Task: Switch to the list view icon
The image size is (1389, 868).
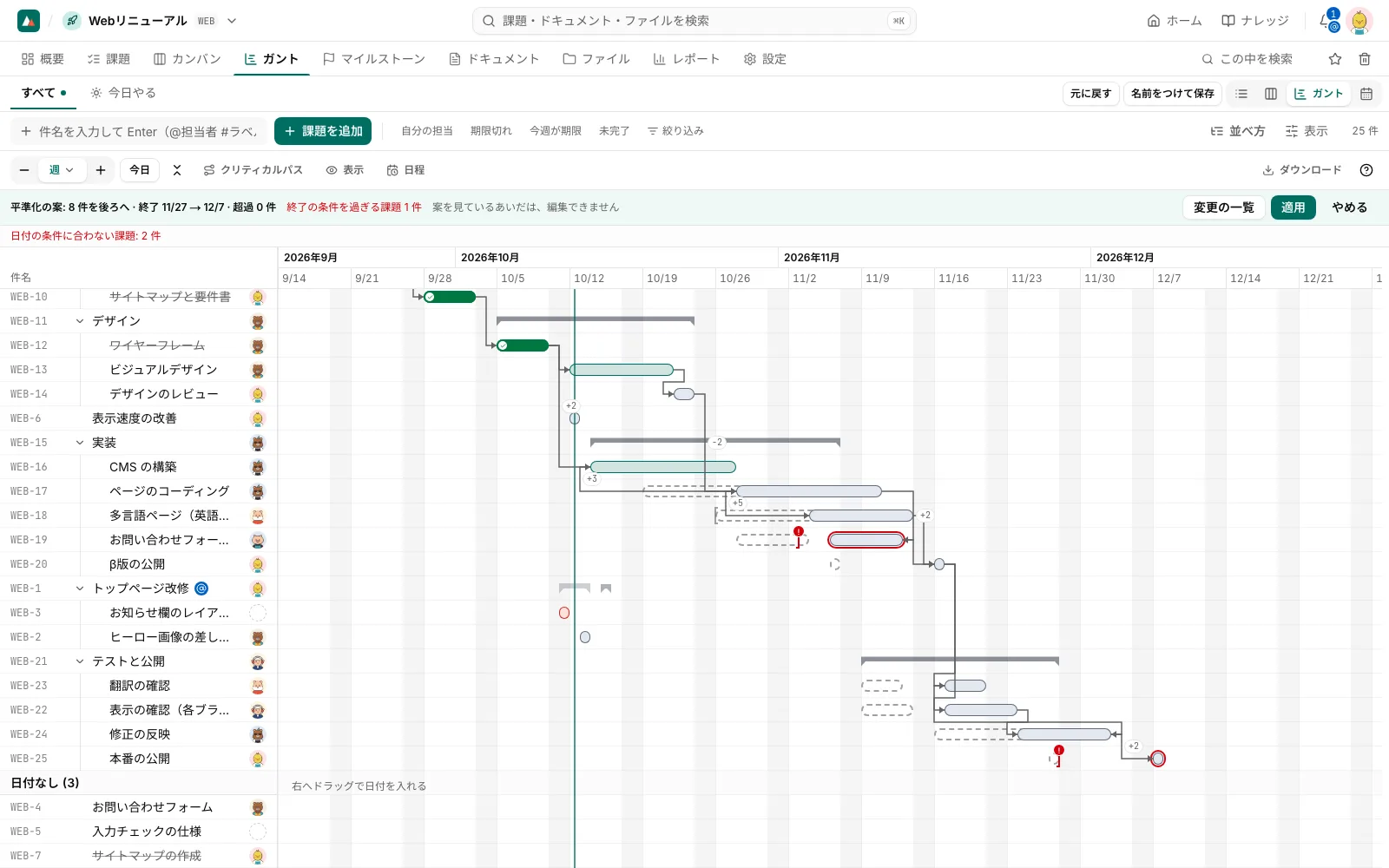Action: point(1241,94)
